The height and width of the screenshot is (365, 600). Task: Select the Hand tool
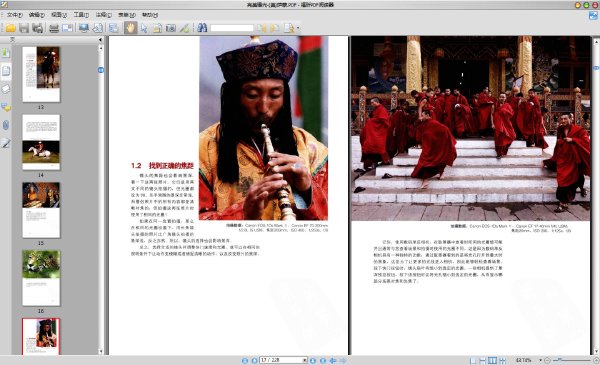(130, 28)
